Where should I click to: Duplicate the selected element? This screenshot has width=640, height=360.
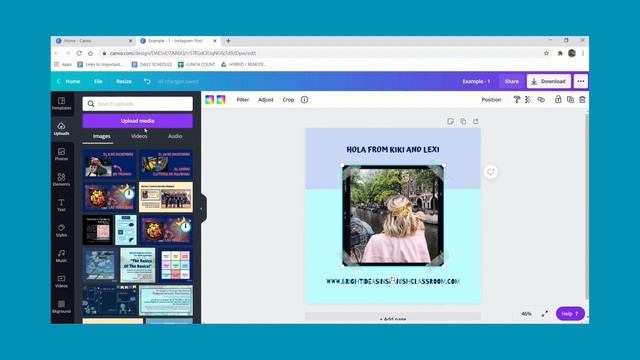click(570, 100)
